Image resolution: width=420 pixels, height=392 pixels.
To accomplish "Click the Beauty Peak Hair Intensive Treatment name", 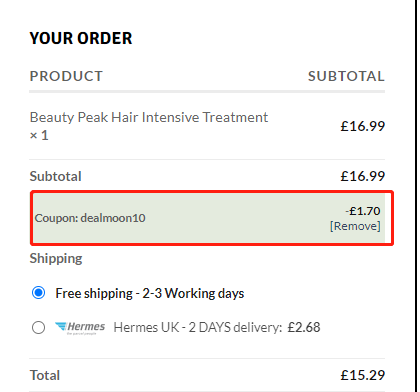I will 149,117.
